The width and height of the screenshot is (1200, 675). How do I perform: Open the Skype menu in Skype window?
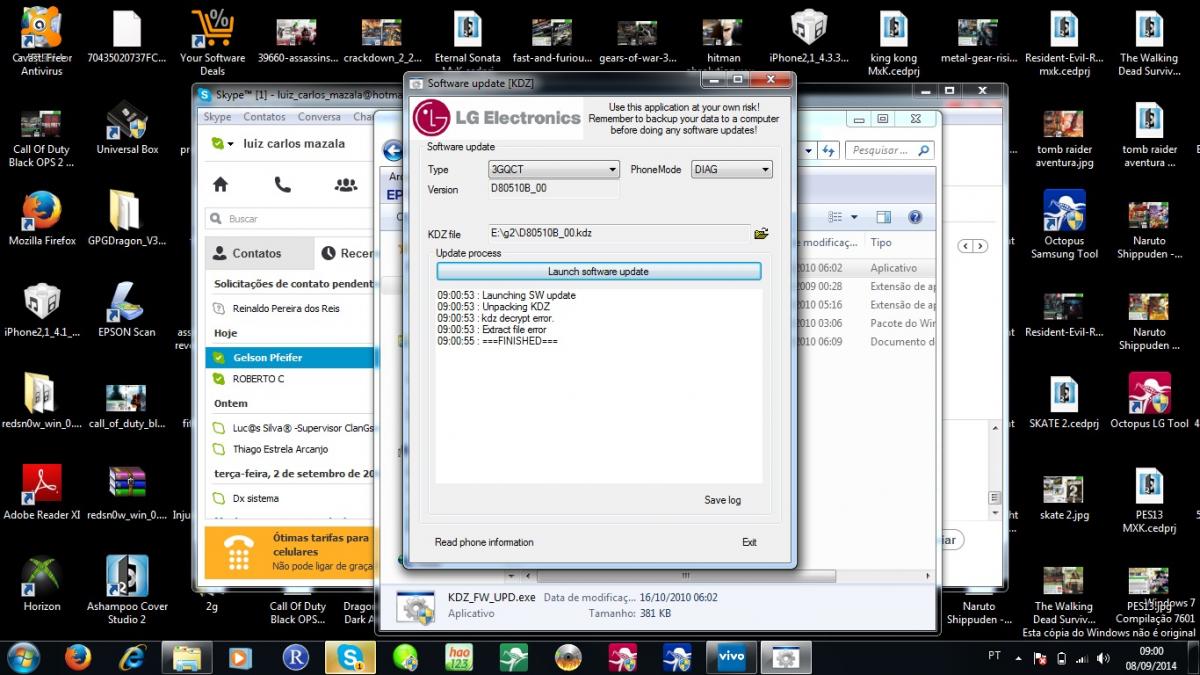[217, 117]
